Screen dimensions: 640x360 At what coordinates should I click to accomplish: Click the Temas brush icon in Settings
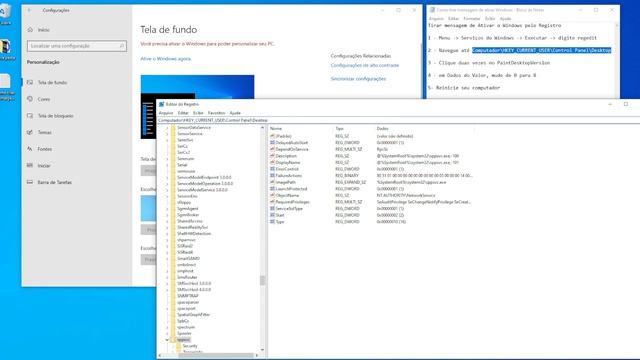[x=30, y=132]
